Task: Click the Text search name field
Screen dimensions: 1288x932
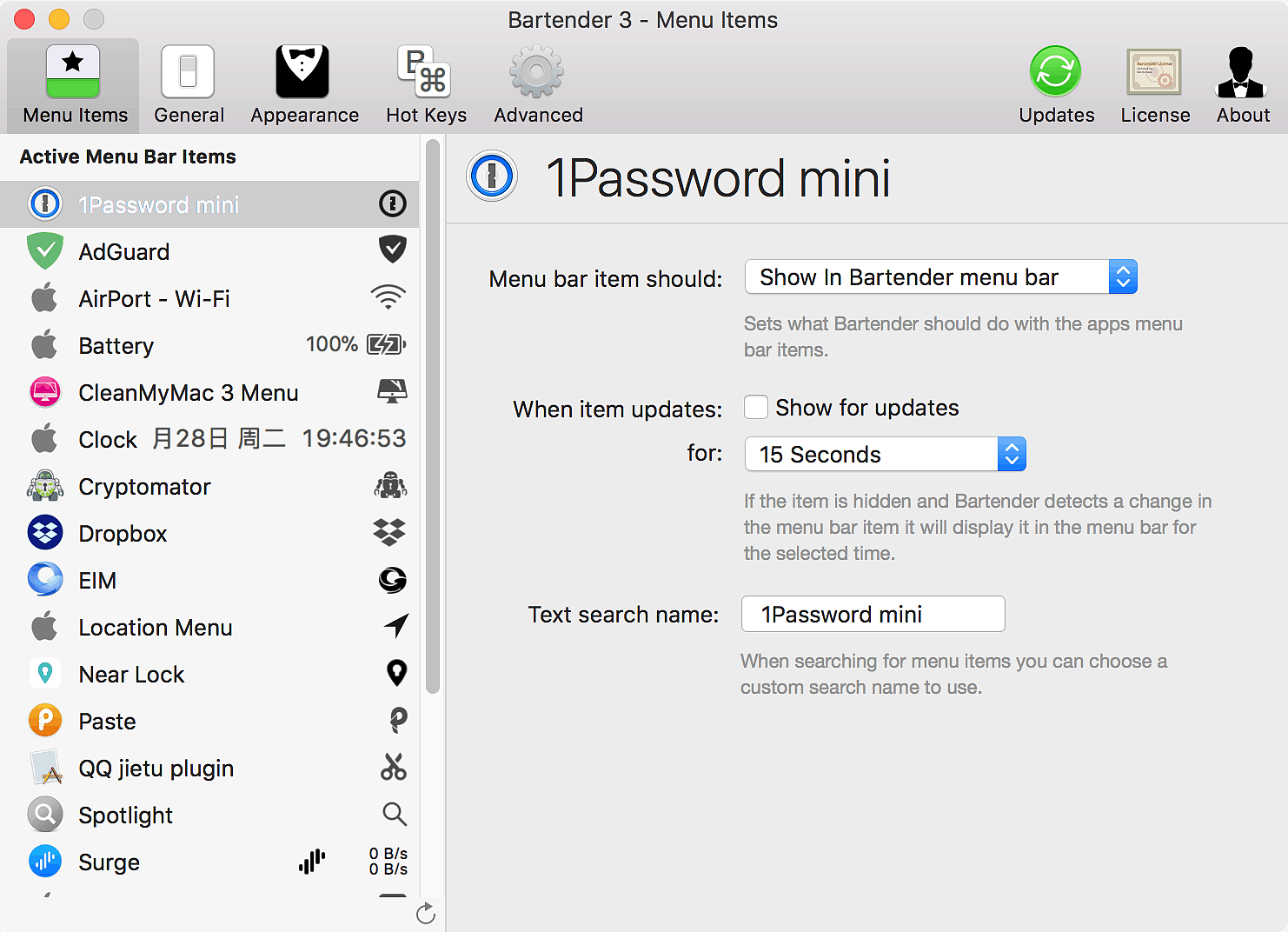Action: coord(873,615)
